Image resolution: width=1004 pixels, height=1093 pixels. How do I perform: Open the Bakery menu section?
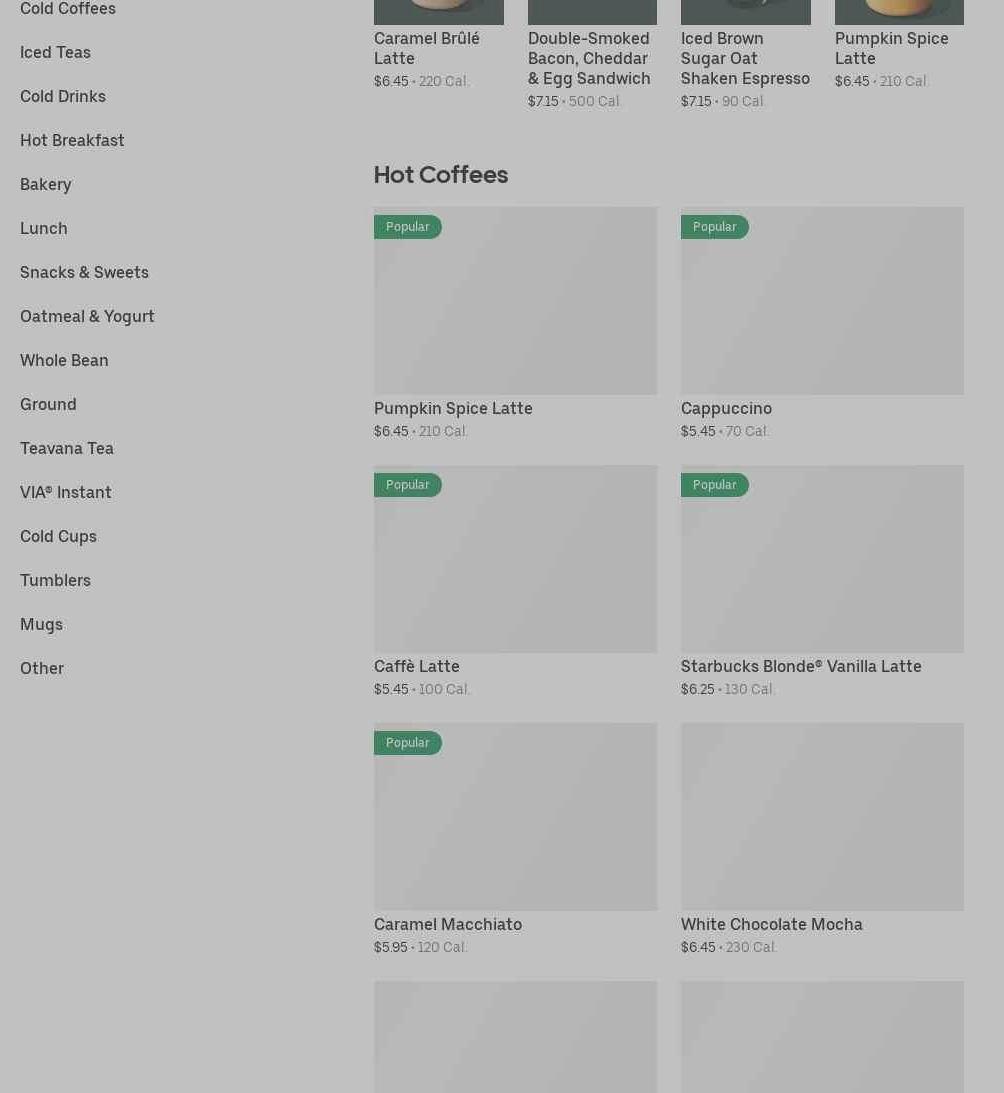click(x=45, y=184)
